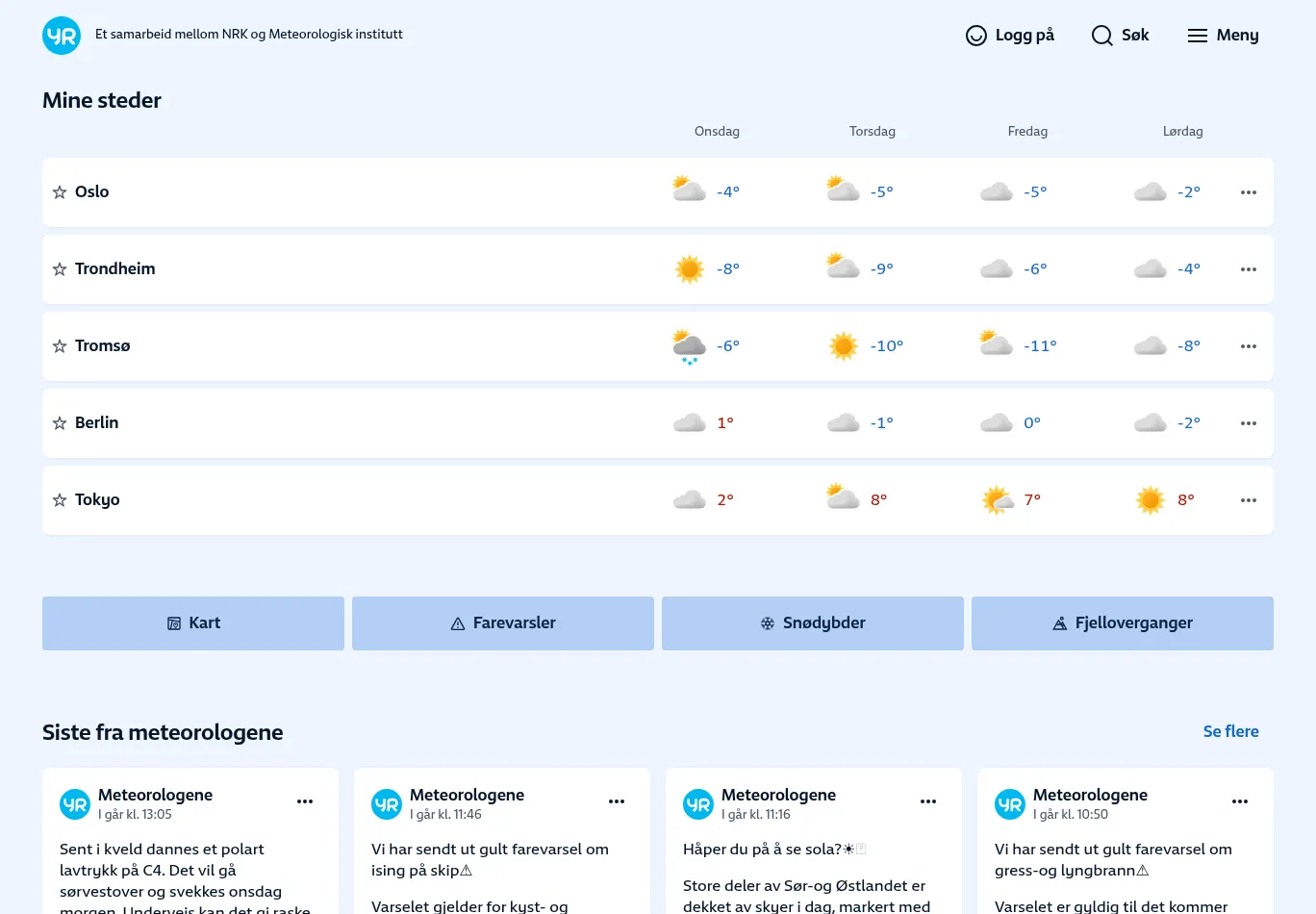Image resolution: width=1316 pixels, height=914 pixels.
Task: Open the Meny hamburger menu
Action: coord(1223,36)
